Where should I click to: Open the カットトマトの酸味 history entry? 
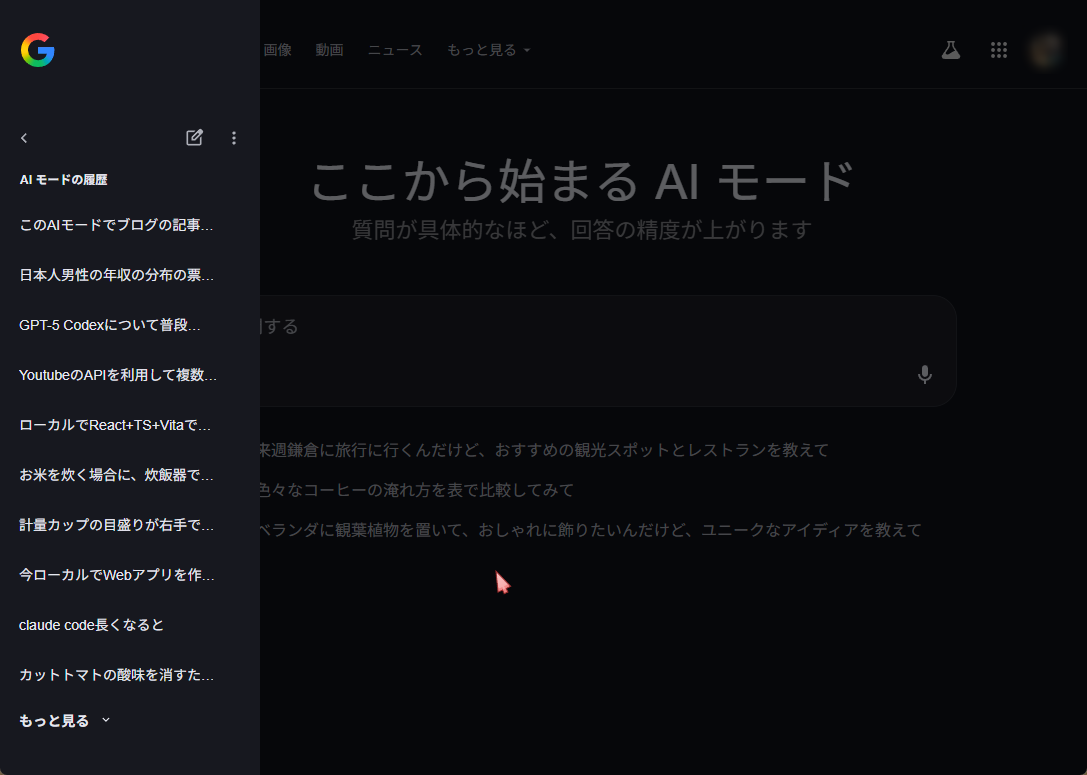click(117, 675)
